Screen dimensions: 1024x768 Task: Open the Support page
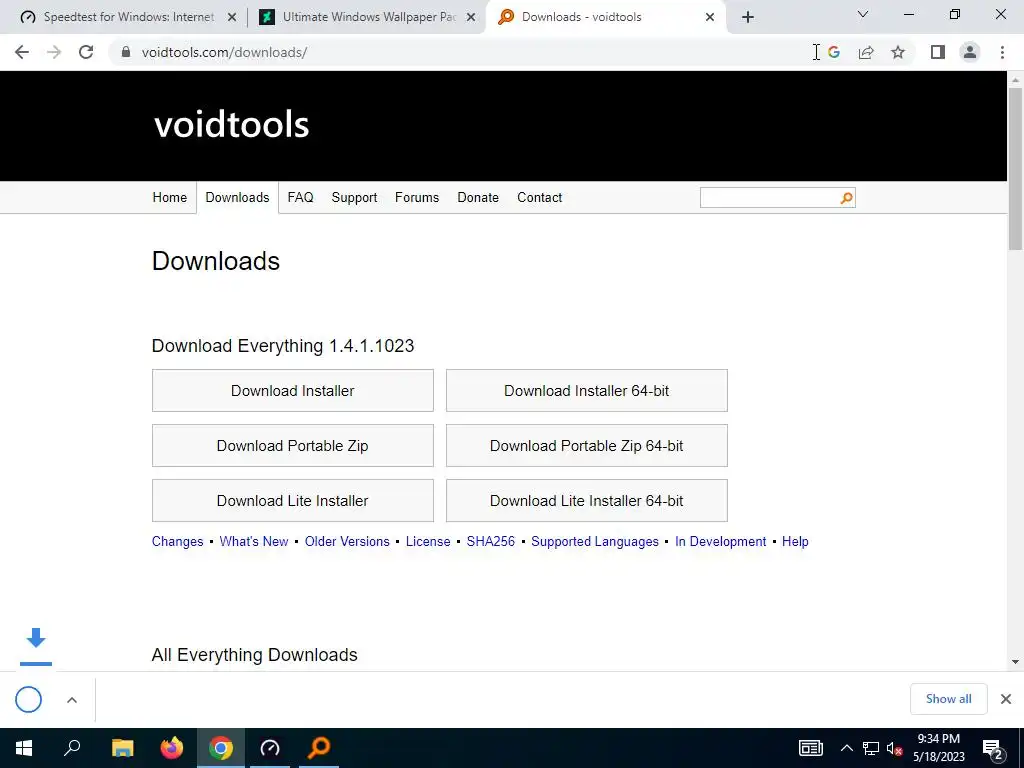tap(354, 197)
